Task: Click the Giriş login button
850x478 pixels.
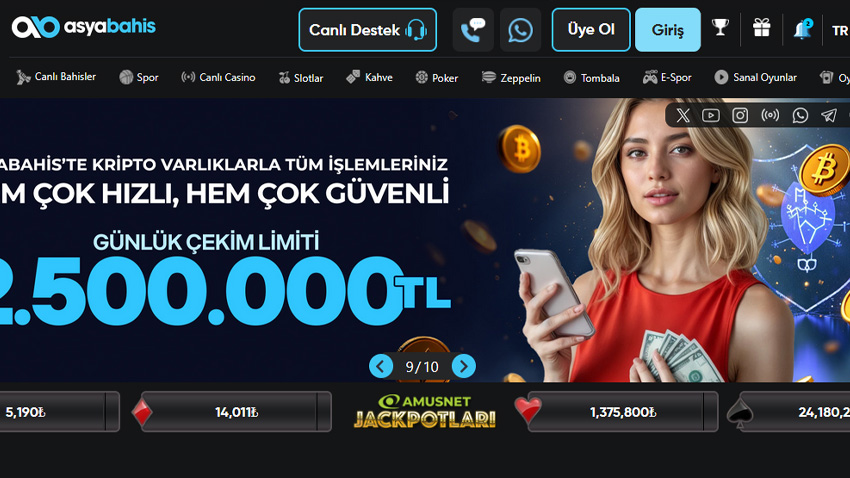Action: [667, 30]
